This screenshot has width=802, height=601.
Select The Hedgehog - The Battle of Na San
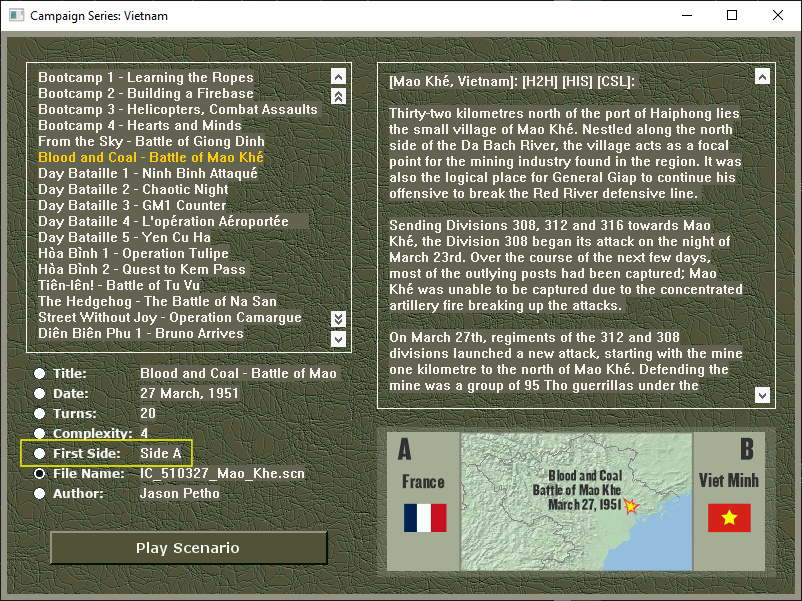click(x=157, y=301)
